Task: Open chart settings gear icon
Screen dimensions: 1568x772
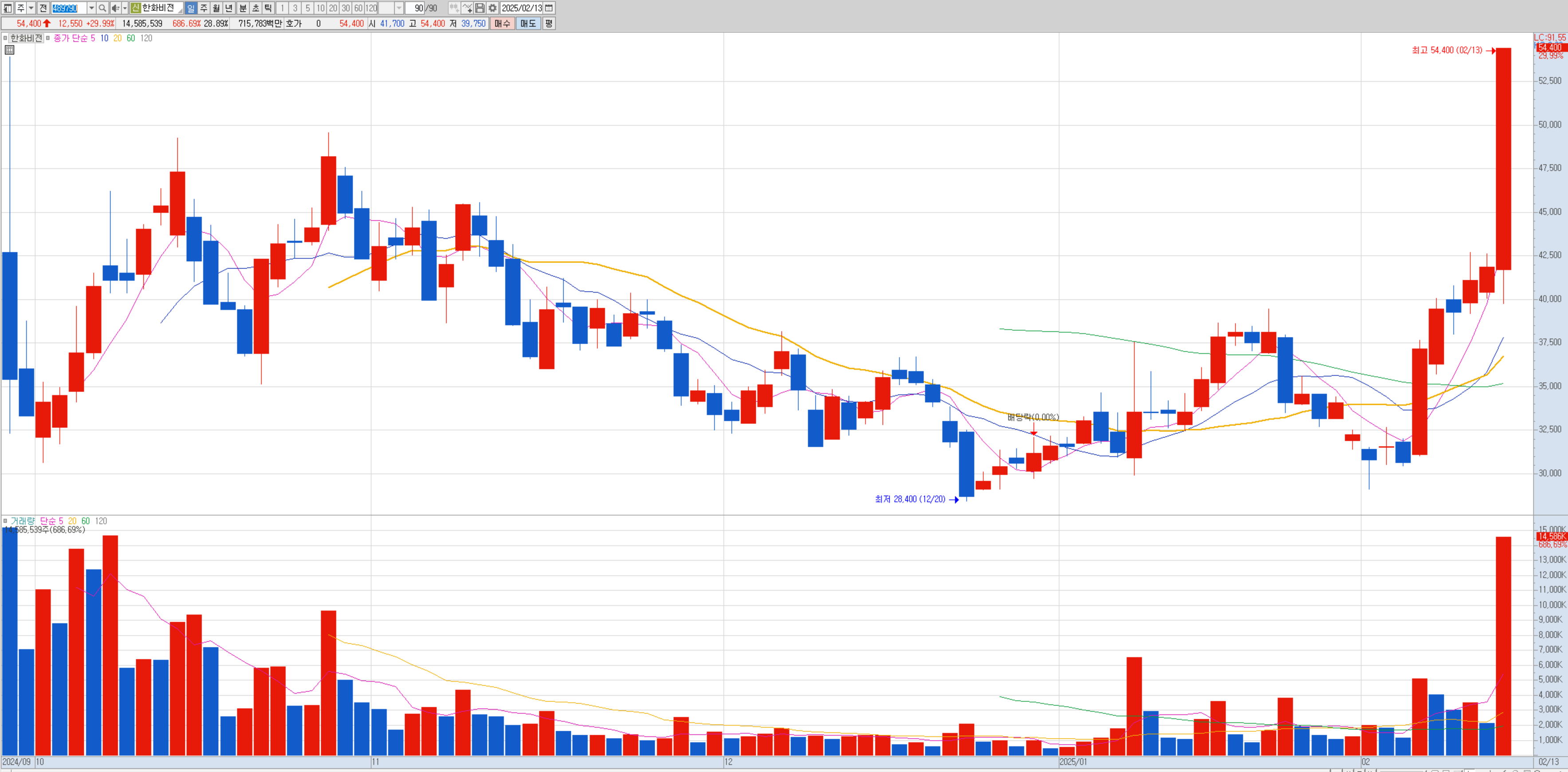Action: [x=492, y=8]
